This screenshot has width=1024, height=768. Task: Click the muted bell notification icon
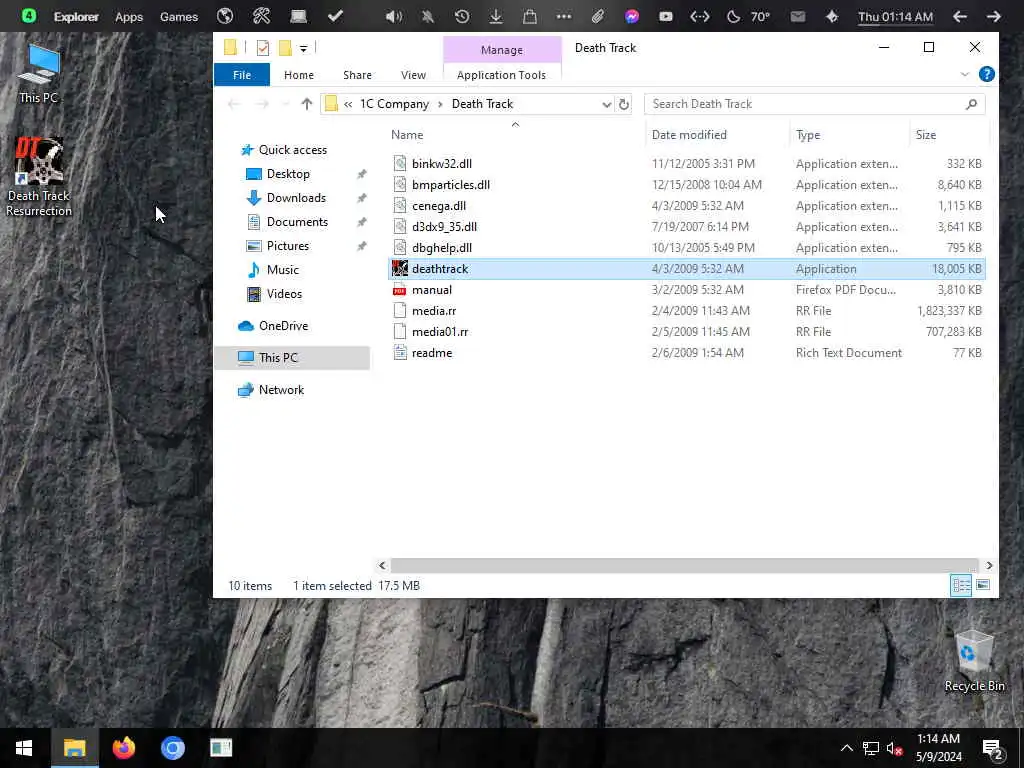click(x=428, y=16)
